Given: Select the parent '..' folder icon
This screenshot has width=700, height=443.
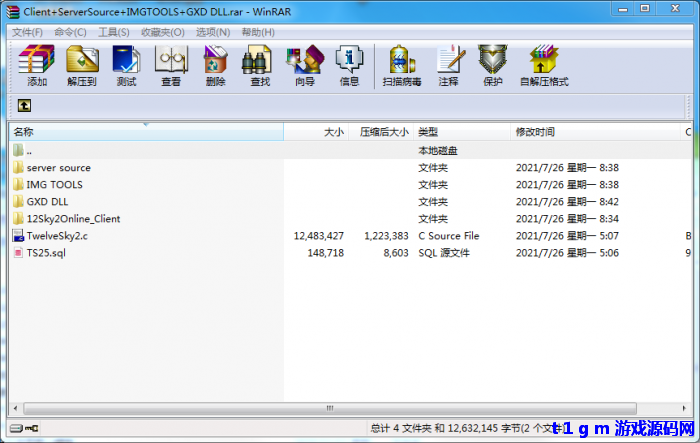Looking at the screenshot, I should 18,150.
